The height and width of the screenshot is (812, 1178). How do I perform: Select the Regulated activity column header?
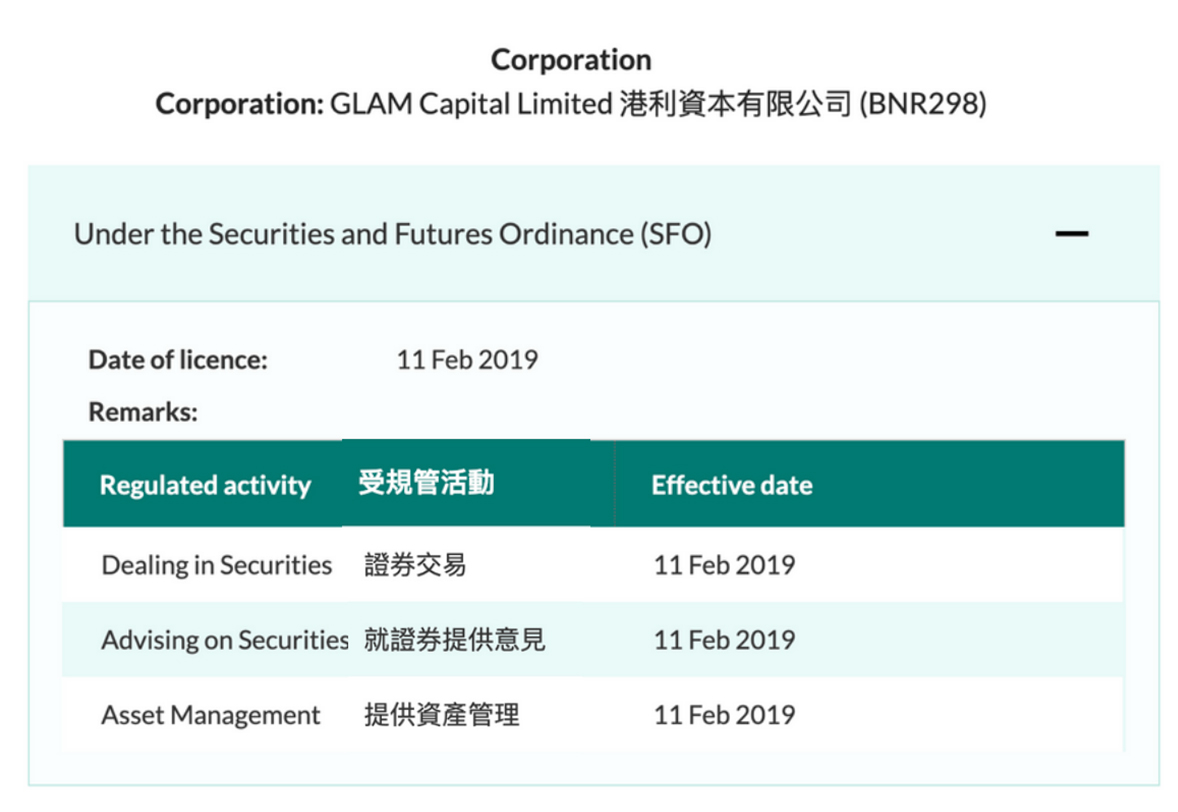[x=205, y=485]
